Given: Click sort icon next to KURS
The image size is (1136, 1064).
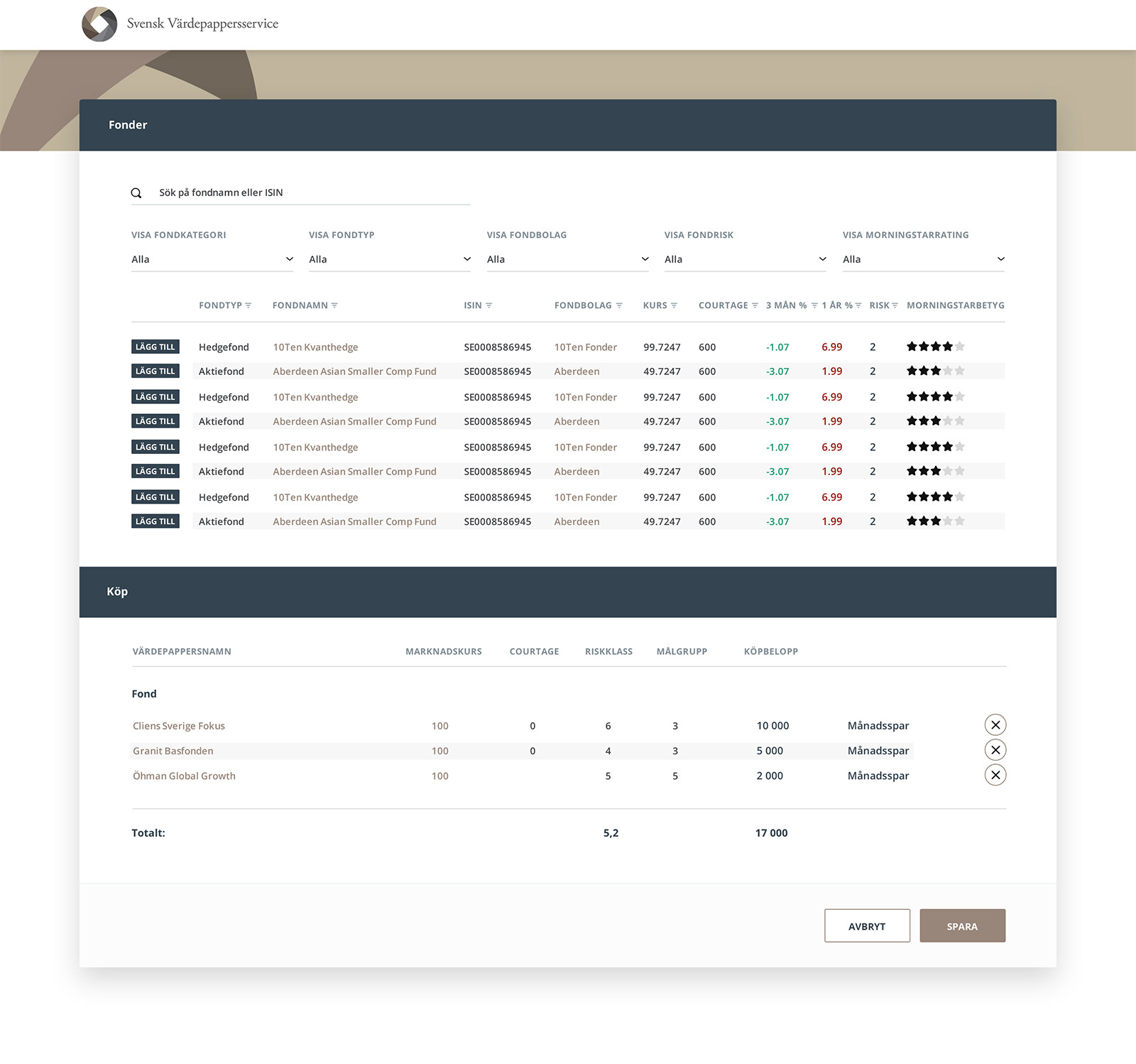Looking at the screenshot, I should 674,305.
